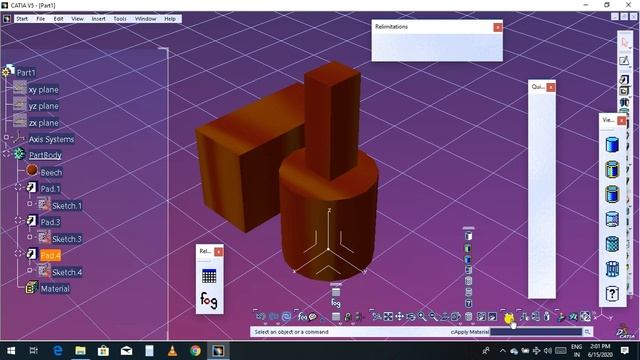Collapse Pad.3 tree node
The width and height of the screenshot is (640, 360).
coord(18,220)
